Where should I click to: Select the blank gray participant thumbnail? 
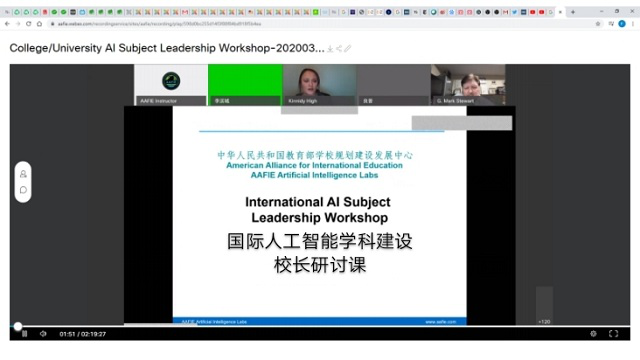pos(394,85)
